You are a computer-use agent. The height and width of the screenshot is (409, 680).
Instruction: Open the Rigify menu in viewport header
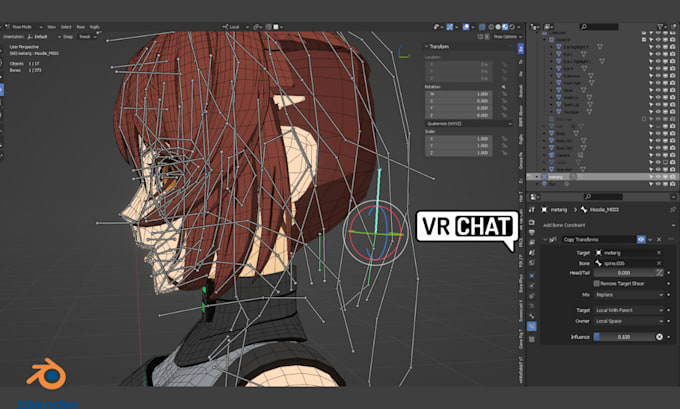pyautogui.click(x=95, y=27)
